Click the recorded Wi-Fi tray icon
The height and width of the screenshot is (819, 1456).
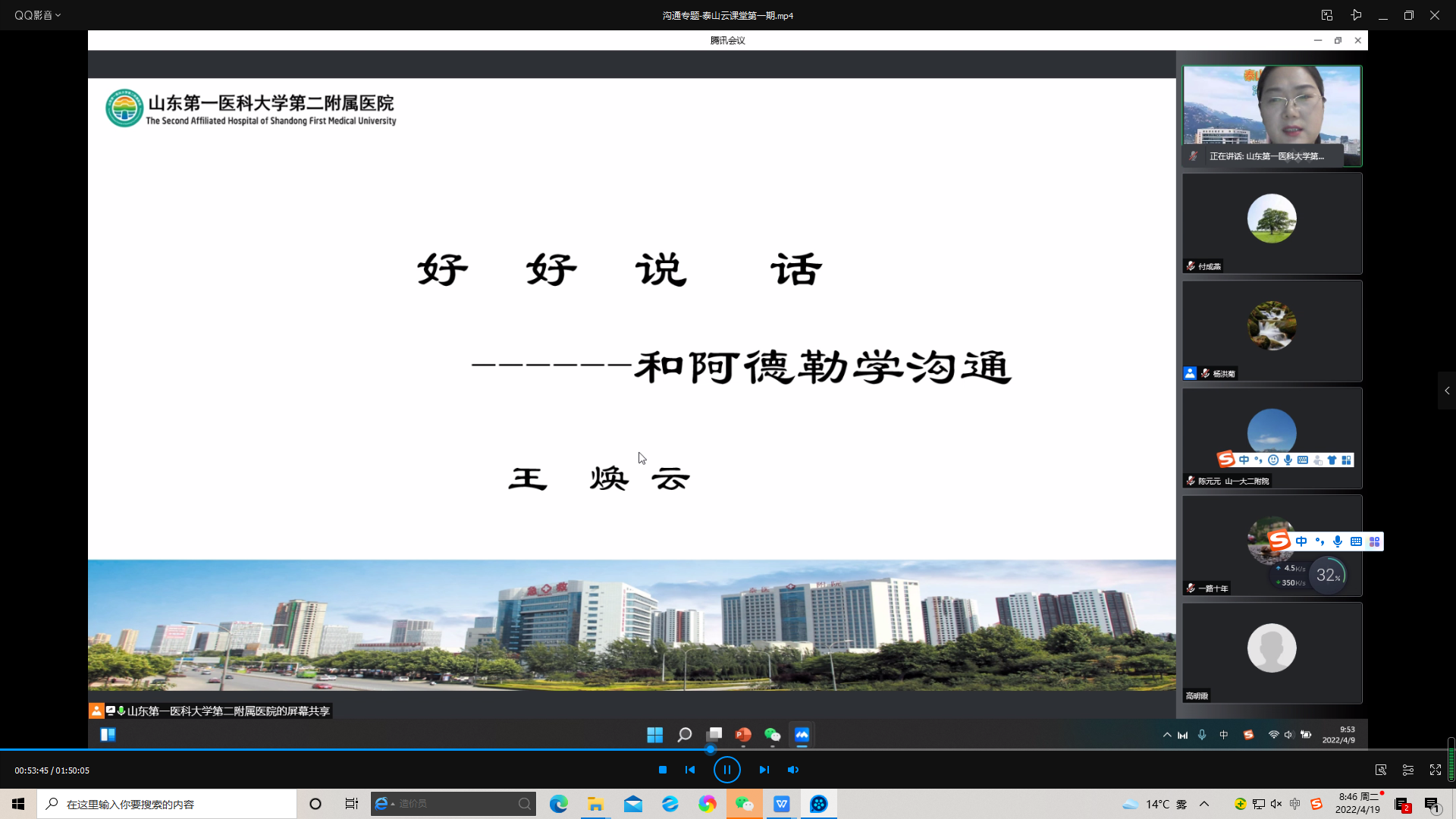(1273, 735)
